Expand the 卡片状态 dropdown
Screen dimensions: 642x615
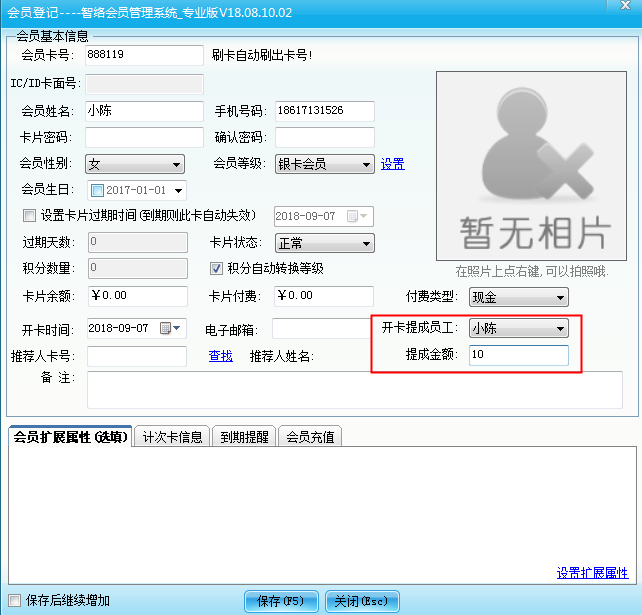(366, 243)
